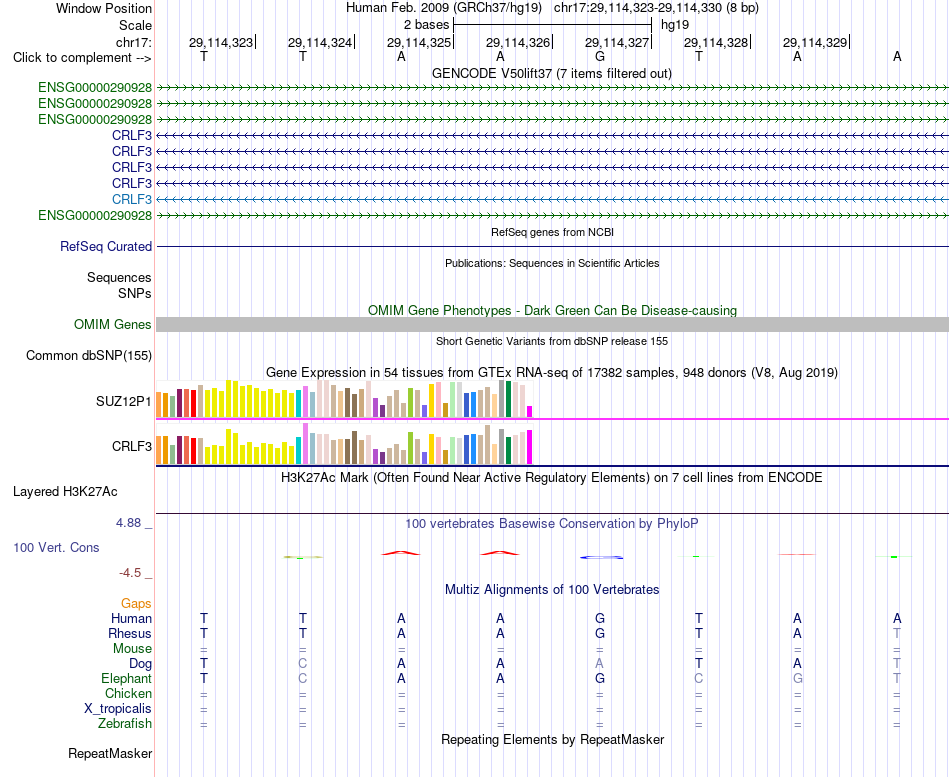
Task: Click the 'Click to complement -->' label
Action: (82, 58)
